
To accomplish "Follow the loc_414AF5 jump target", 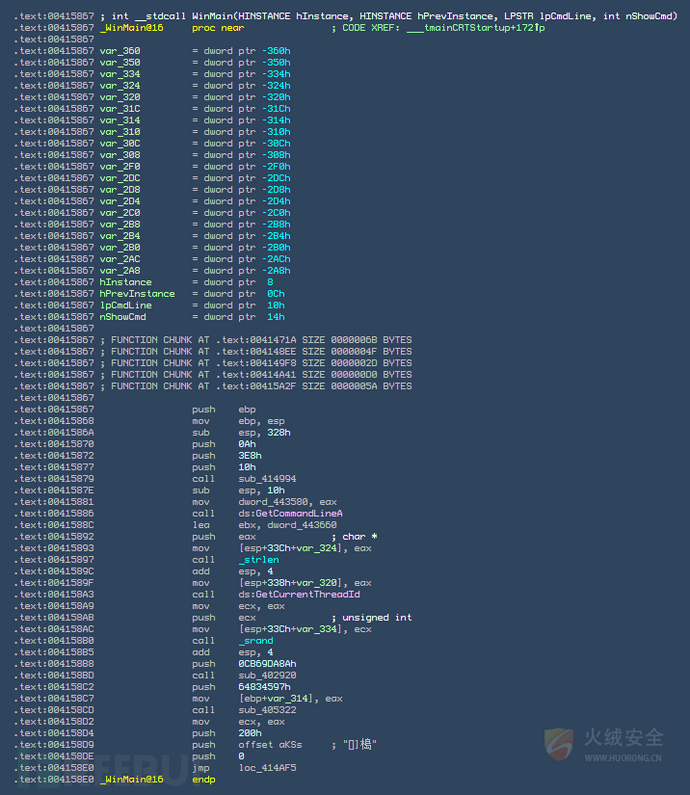I will coord(267,768).
